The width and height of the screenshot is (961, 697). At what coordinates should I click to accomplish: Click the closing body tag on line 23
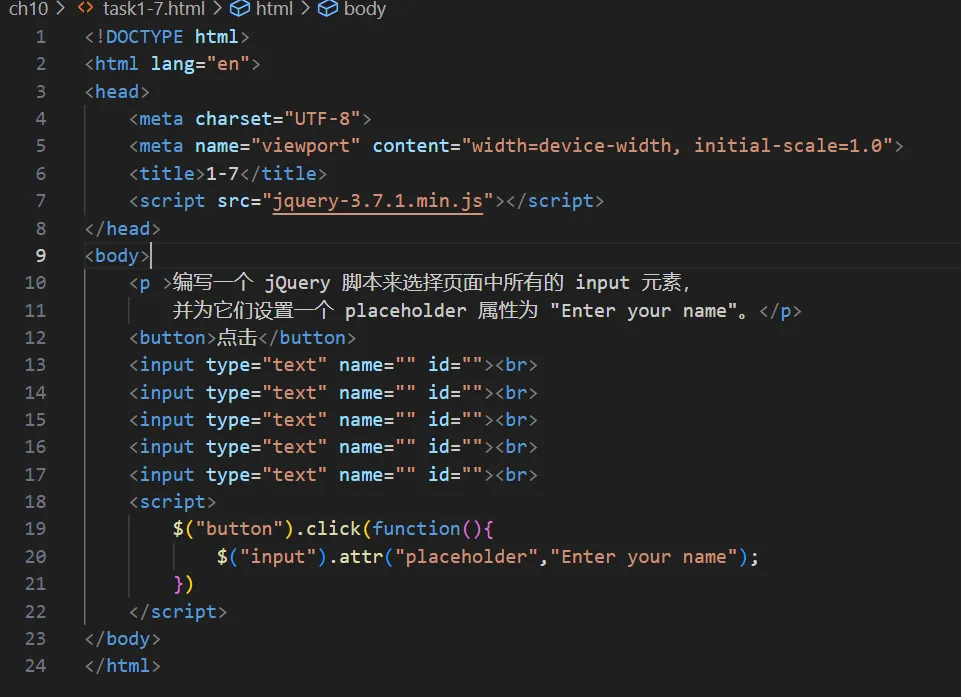pyautogui.click(x=123, y=639)
